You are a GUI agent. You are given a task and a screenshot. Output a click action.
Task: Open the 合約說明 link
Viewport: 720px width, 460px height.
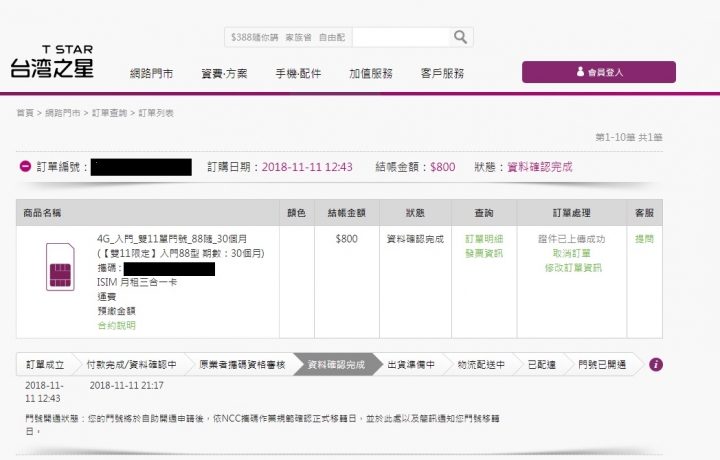coord(117,325)
